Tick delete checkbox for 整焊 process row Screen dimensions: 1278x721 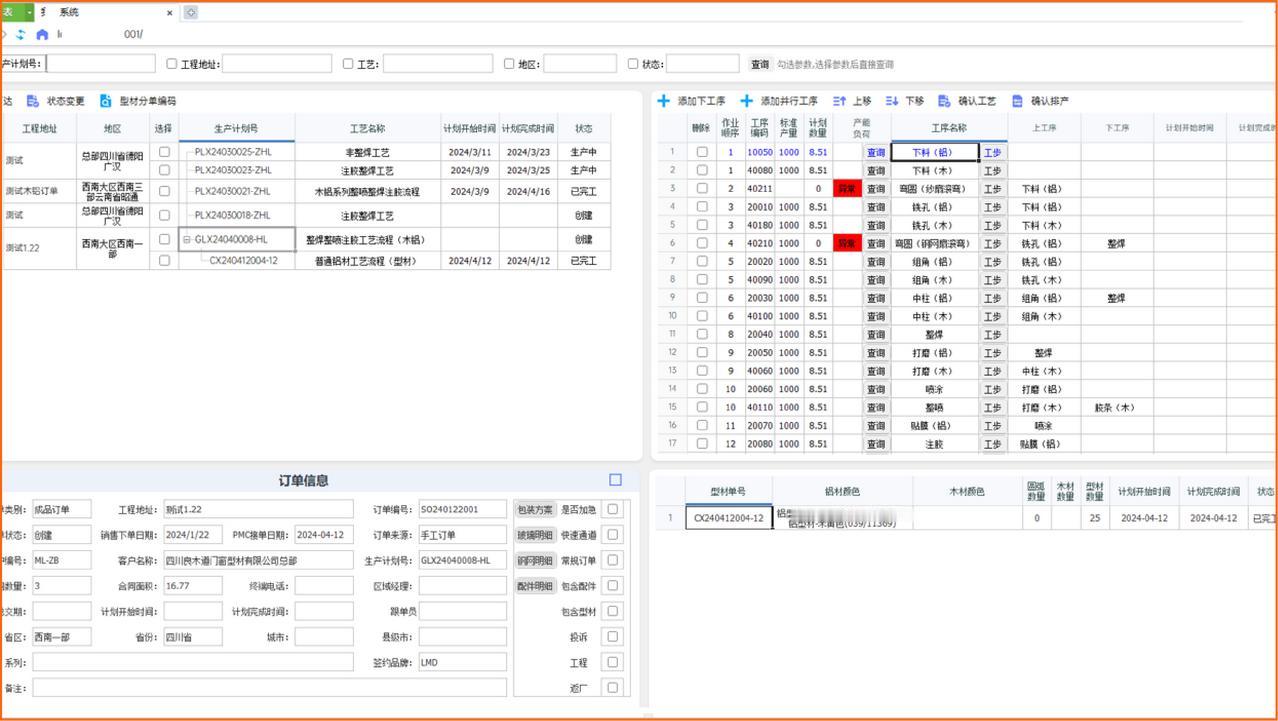(x=702, y=334)
